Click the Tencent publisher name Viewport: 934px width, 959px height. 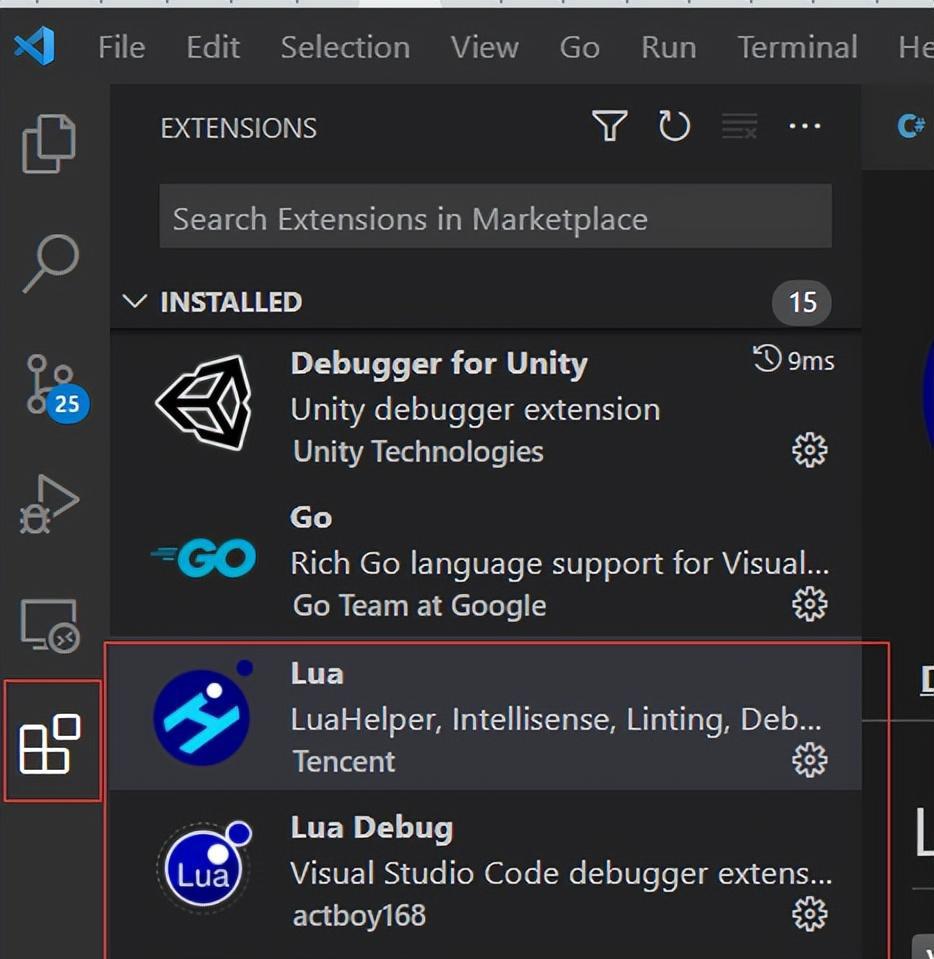(344, 761)
